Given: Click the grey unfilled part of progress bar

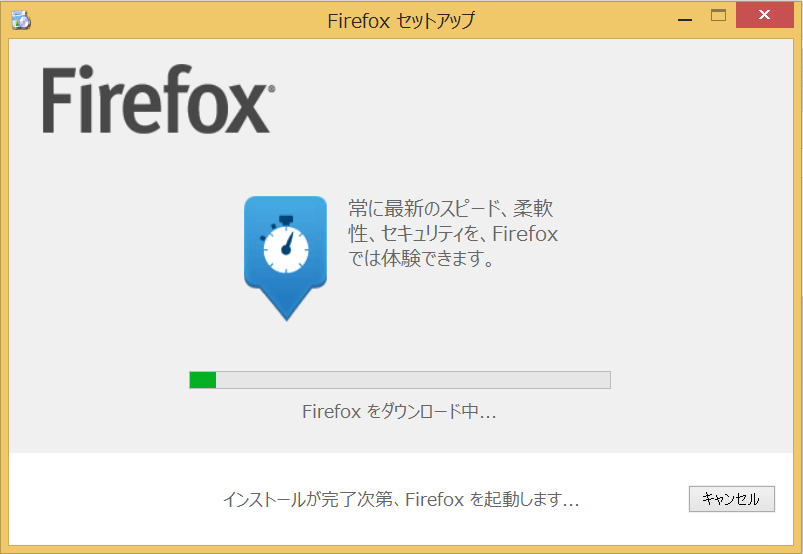Looking at the screenshot, I should click(x=413, y=380).
